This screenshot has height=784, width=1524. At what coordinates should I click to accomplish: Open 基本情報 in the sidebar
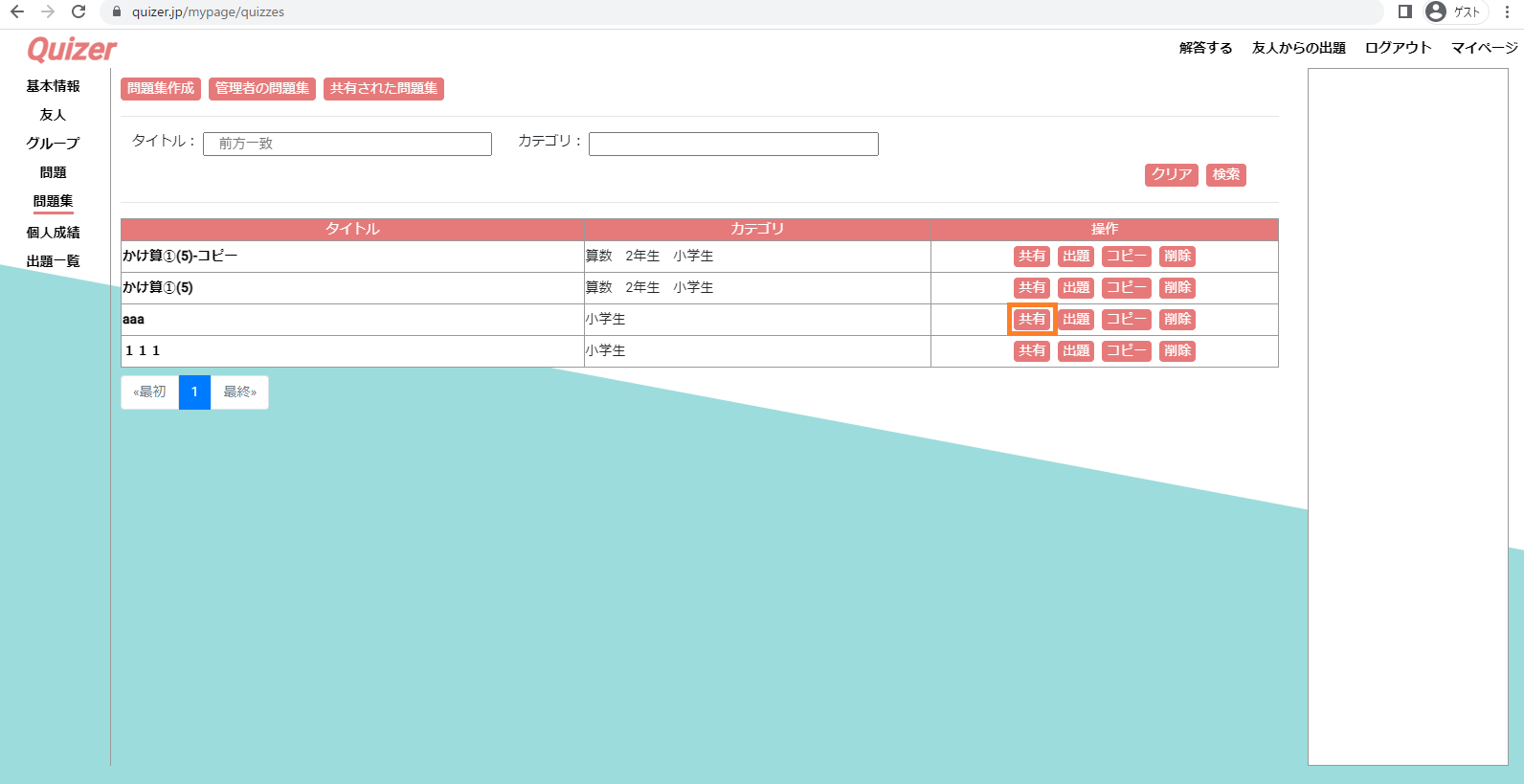(53, 86)
